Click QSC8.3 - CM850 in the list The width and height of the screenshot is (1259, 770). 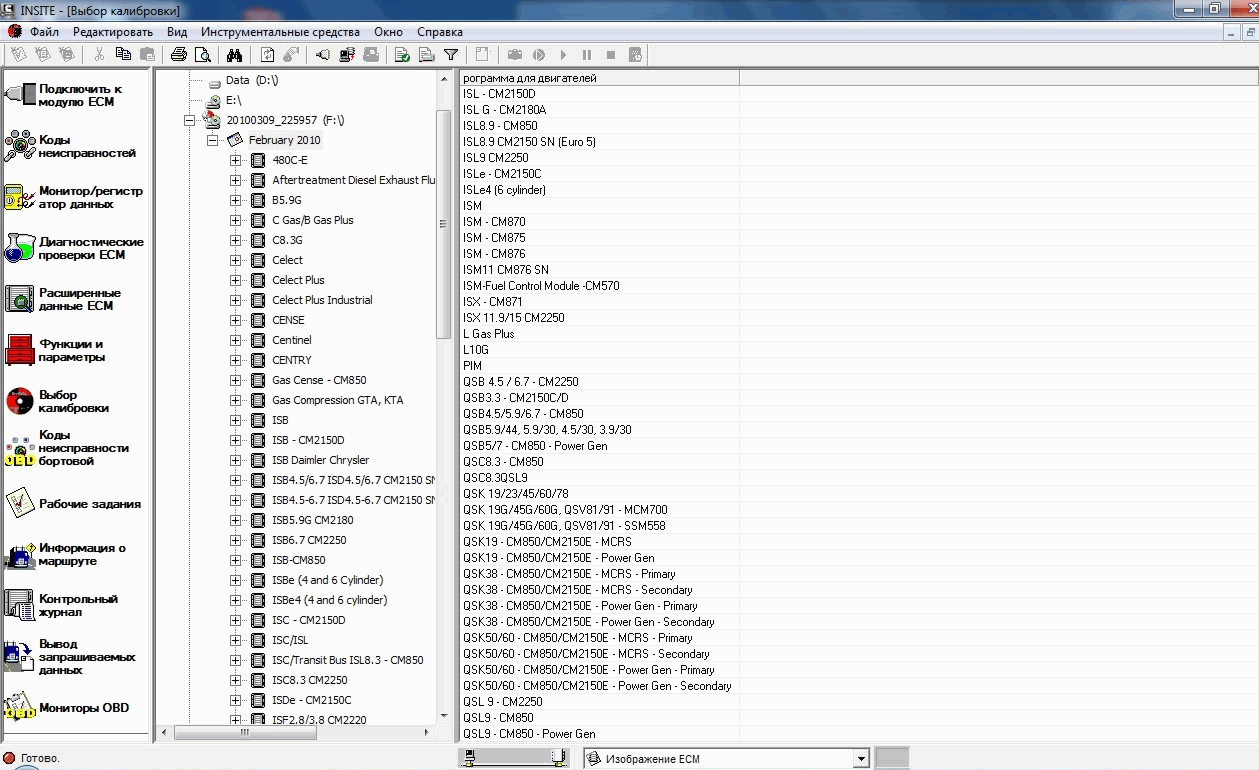point(503,462)
